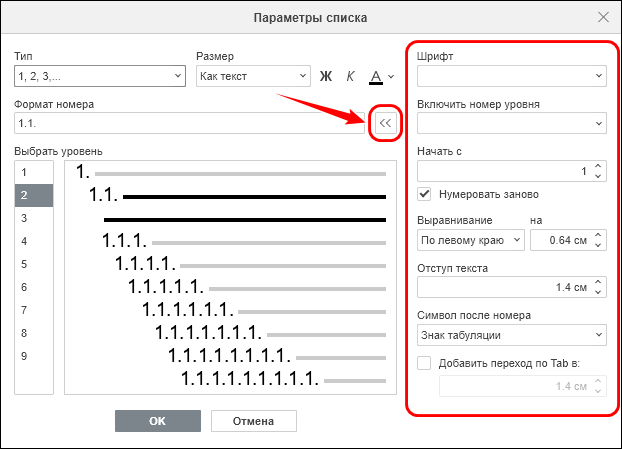The height and width of the screenshot is (449, 622).
Task: Close the Параметры списка dialog
Action: (x=603, y=17)
